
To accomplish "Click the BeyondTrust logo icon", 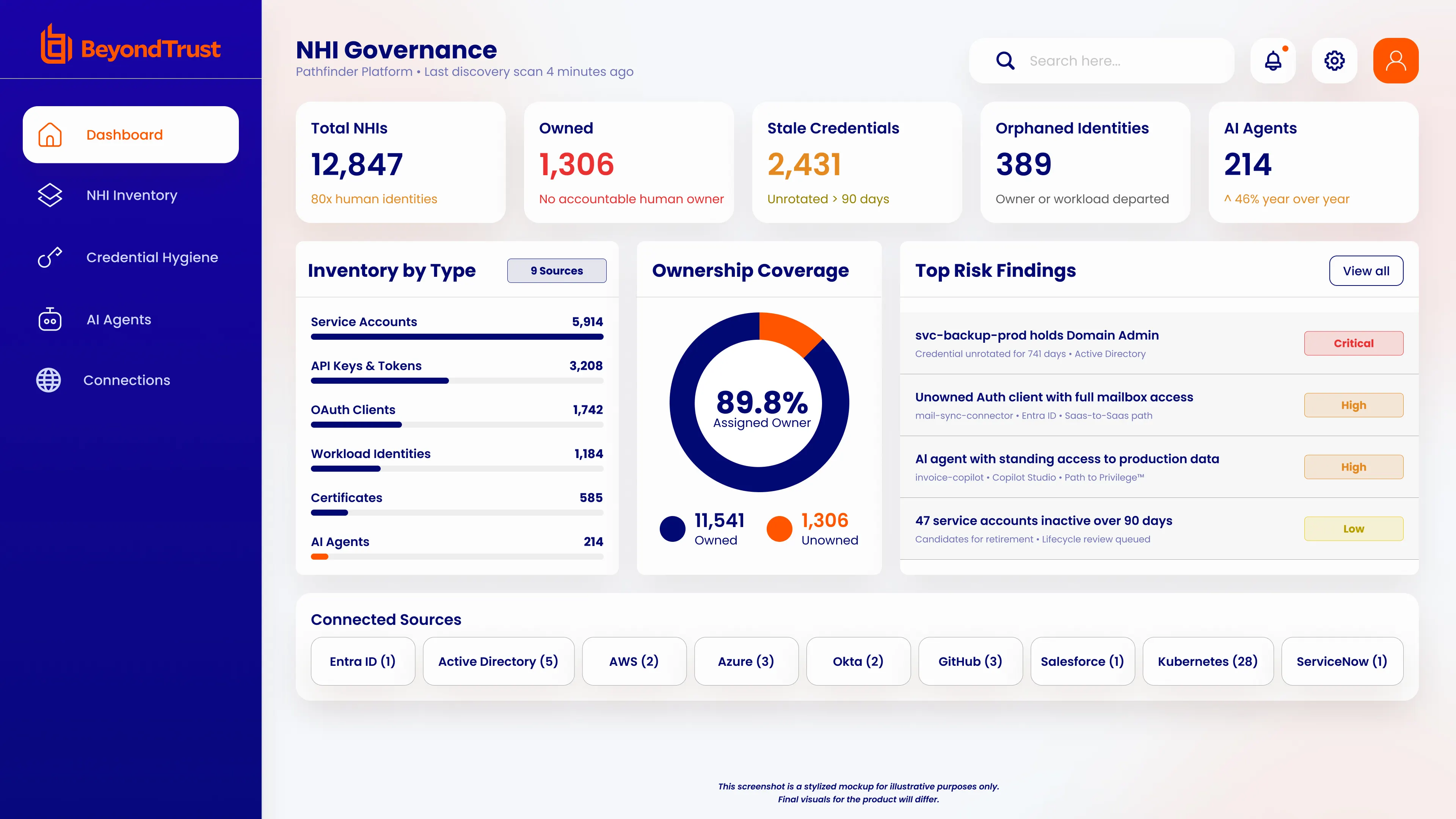I will (56, 44).
